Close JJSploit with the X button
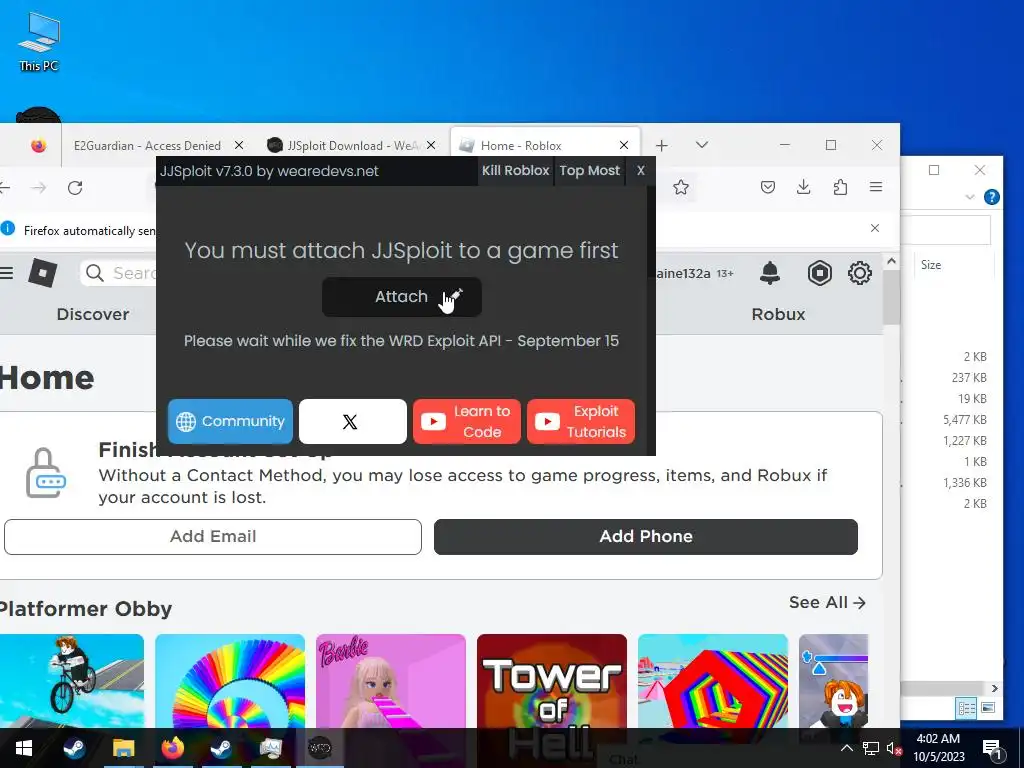This screenshot has height=768, width=1024. coord(641,170)
